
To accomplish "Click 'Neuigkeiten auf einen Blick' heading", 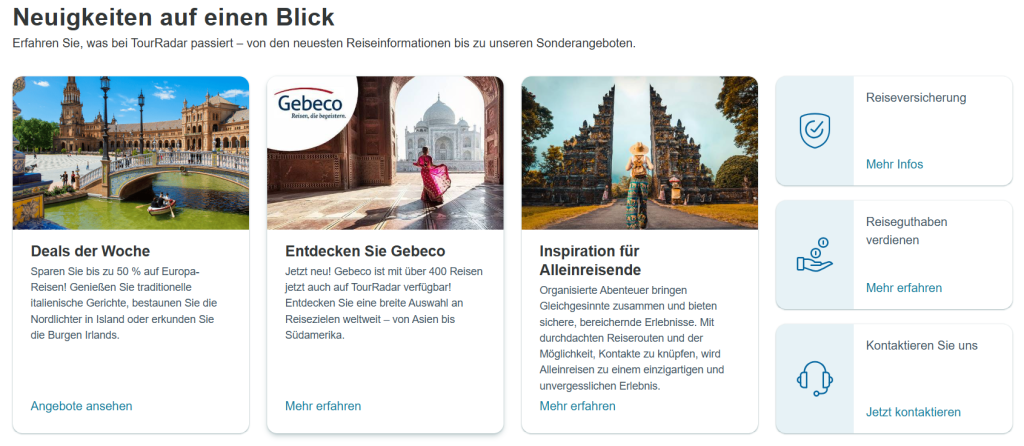I will pos(174,18).
